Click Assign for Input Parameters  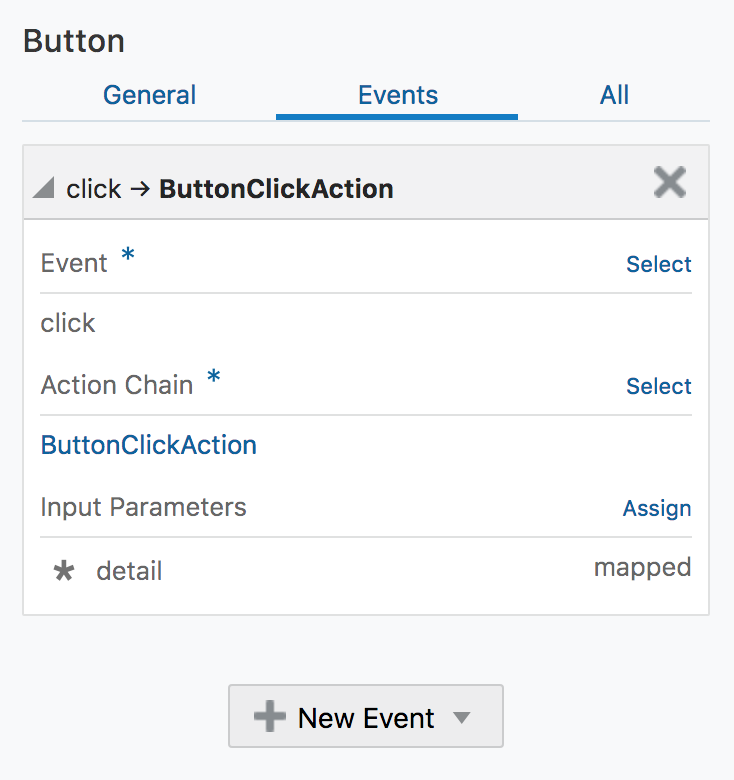tap(656, 509)
